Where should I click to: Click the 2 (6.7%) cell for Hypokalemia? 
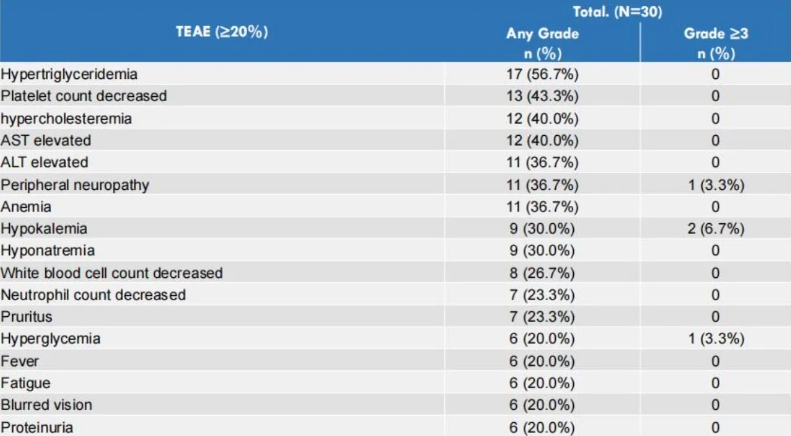(x=715, y=228)
